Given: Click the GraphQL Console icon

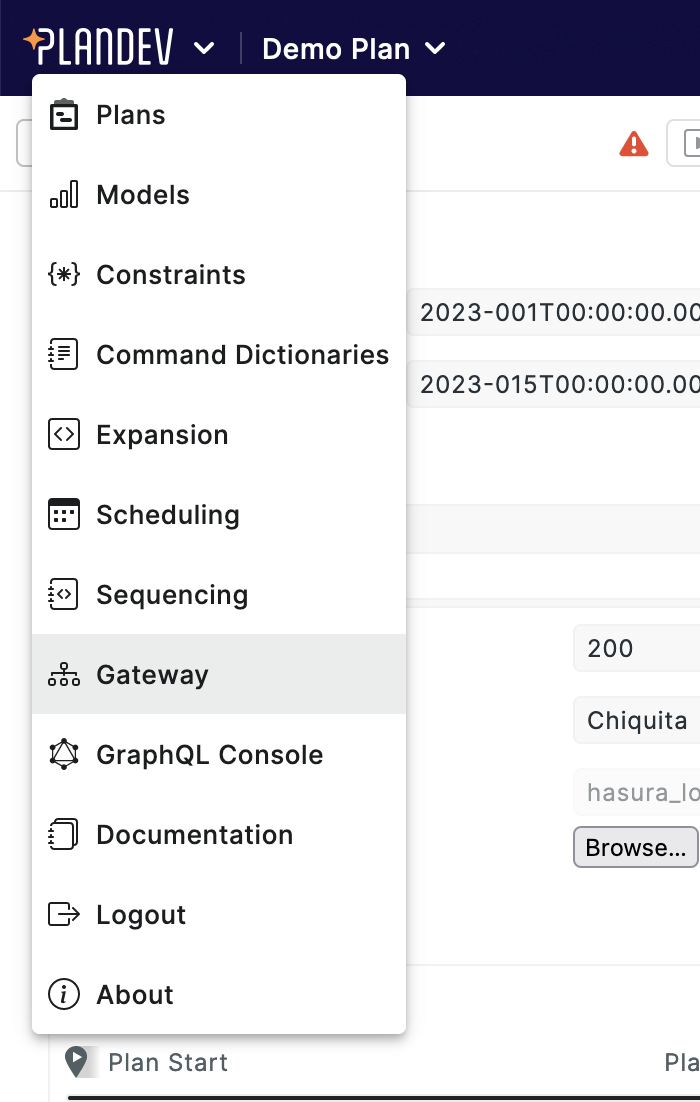Looking at the screenshot, I should click(x=63, y=754).
